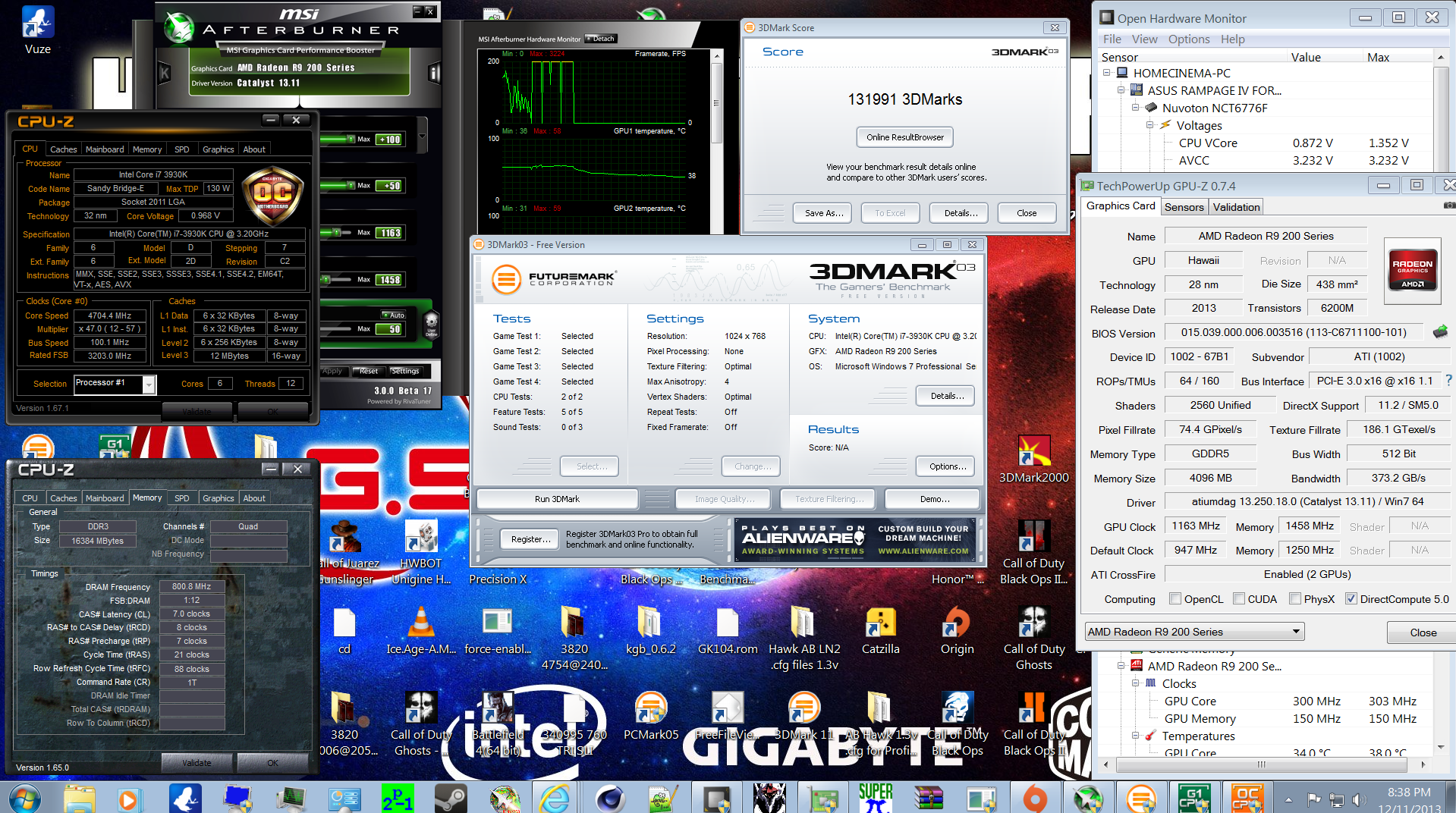1456x813 pixels.
Task: Open the Sensors tab in GPU-Z
Action: coord(1184,207)
